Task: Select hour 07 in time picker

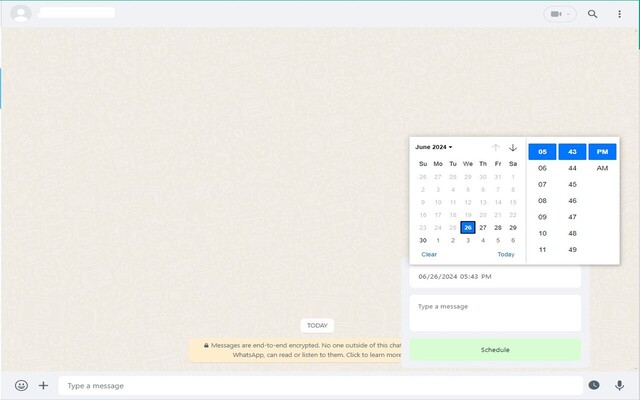Action: coord(542,184)
